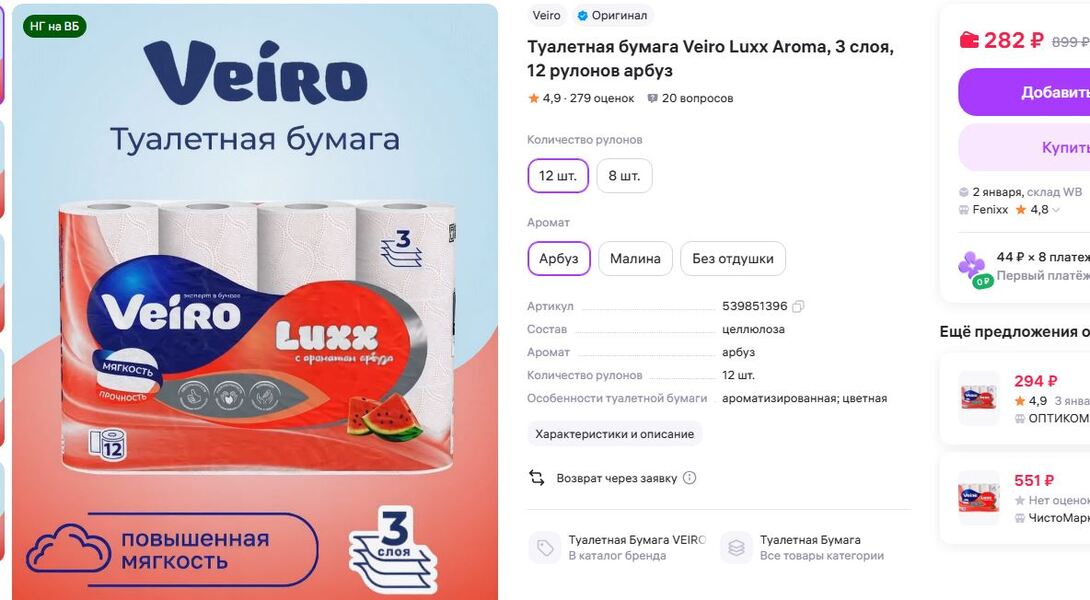Open the Veiro brand catalog tag icon
The width and height of the screenshot is (1090, 600).
click(x=545, y=548)
